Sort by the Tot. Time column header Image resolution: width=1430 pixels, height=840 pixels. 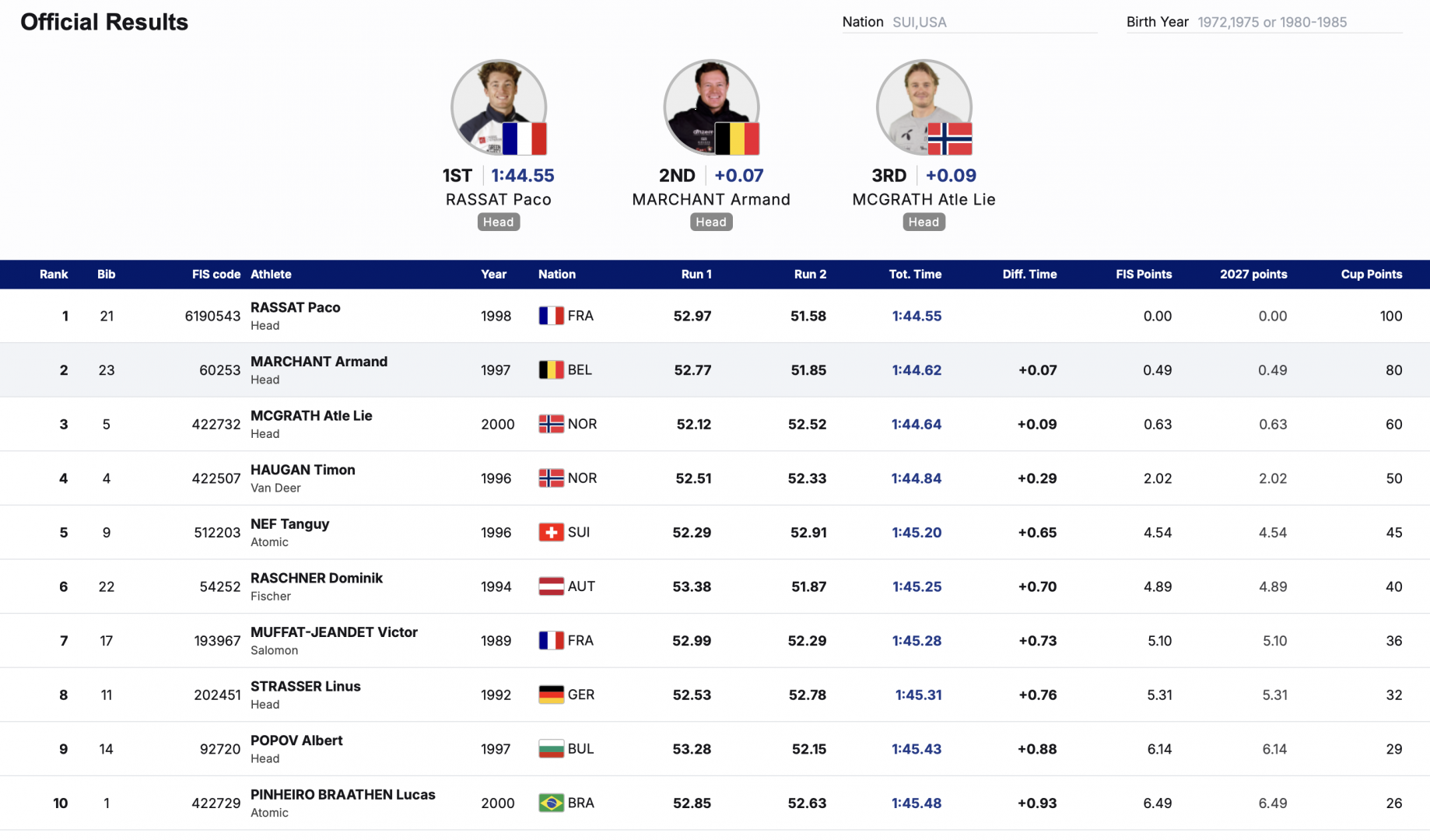pos(915,275)
